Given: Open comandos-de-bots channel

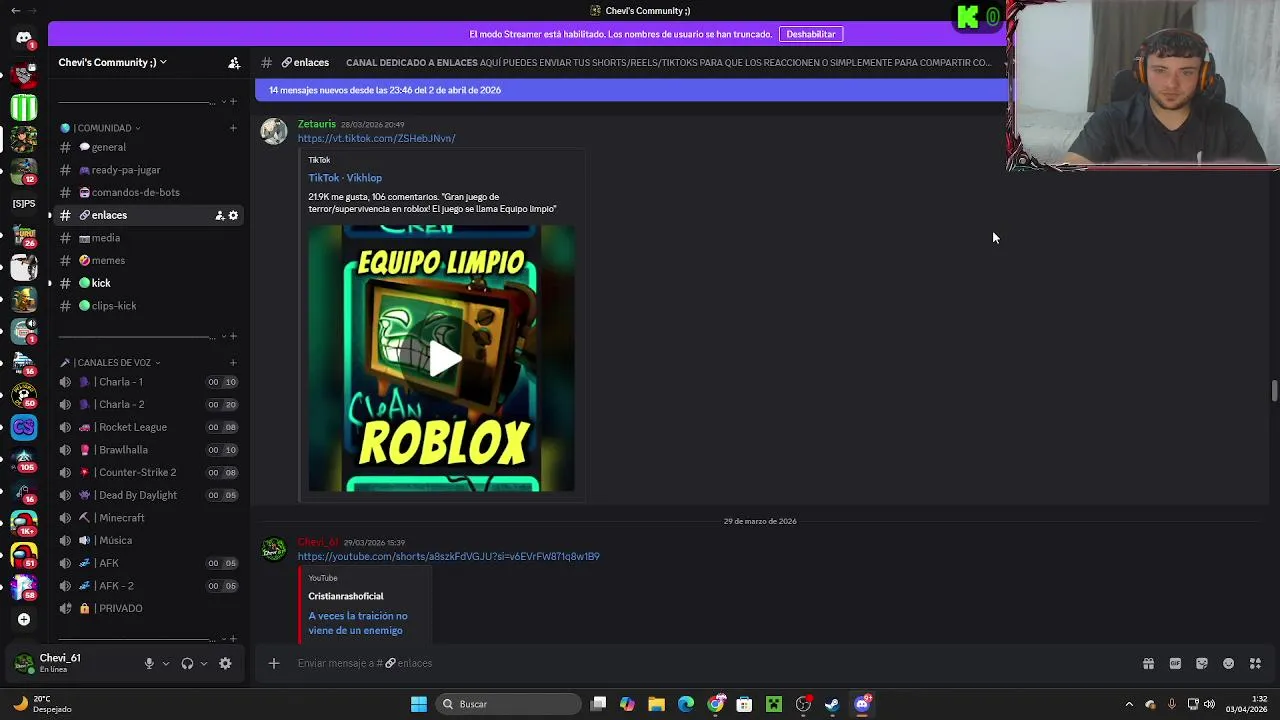Looking at the screenshot, I should click(x=148, y=192).
